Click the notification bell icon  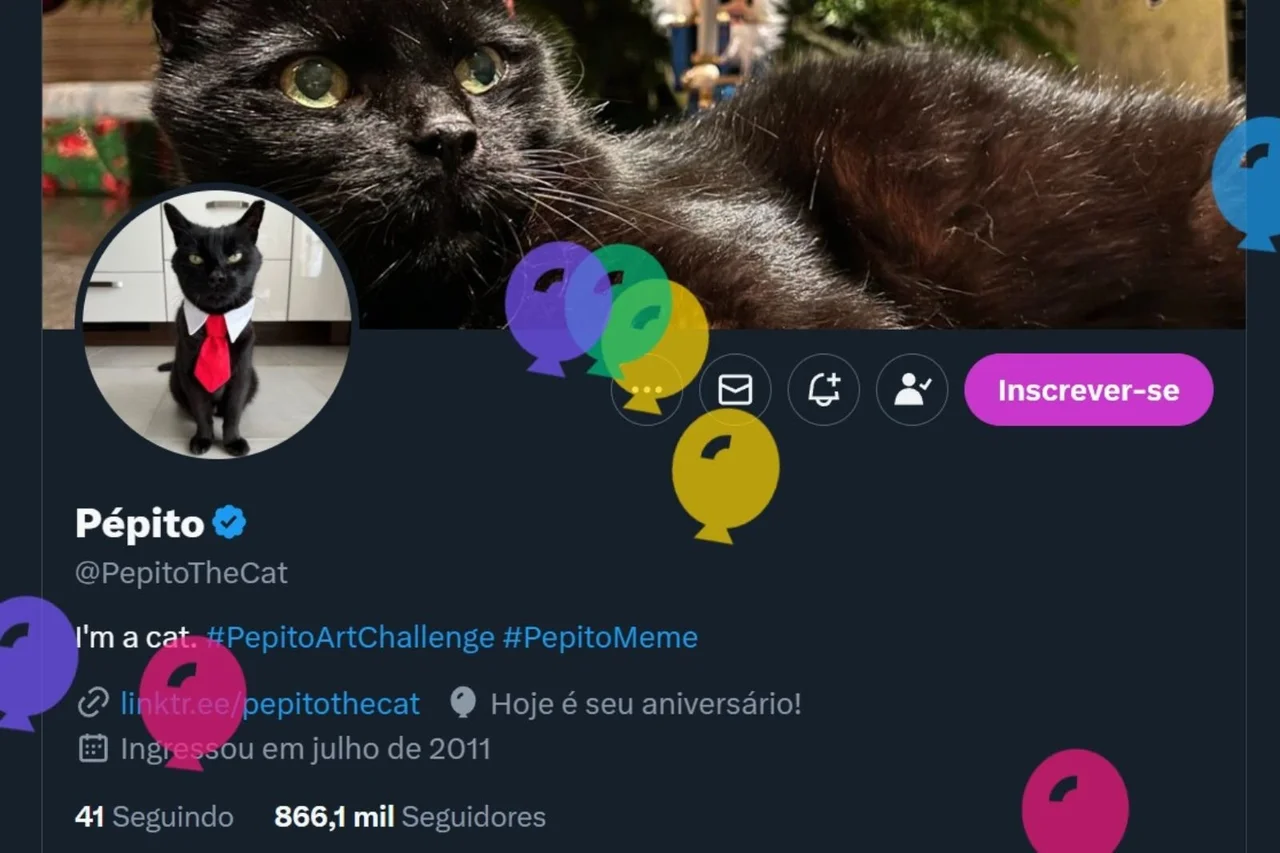pyautogui.click(x=823, y=390)
